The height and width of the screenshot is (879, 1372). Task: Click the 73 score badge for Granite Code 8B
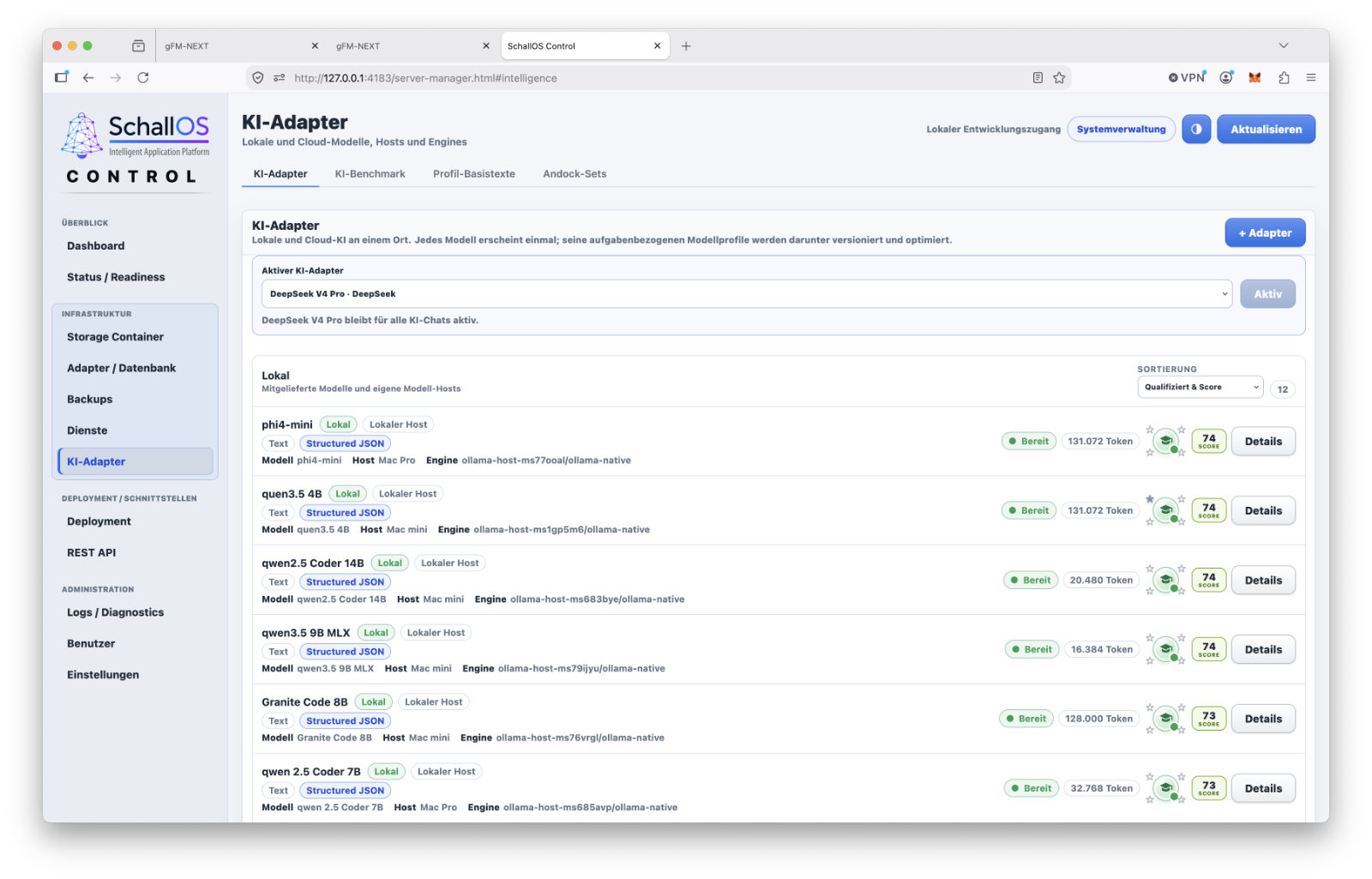pos(1209,719)
